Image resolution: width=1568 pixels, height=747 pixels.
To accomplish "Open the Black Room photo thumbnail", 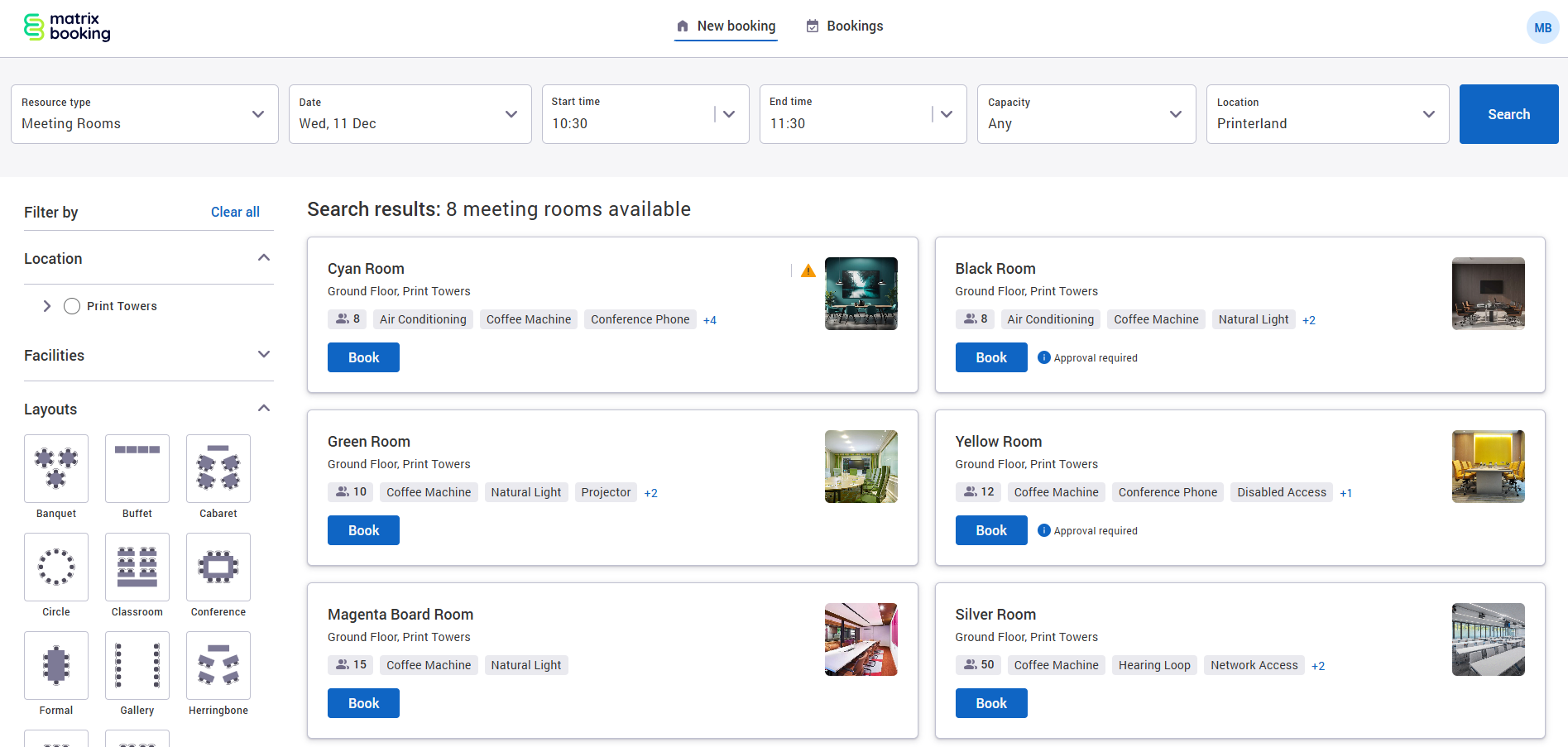I will (1489, 294).
